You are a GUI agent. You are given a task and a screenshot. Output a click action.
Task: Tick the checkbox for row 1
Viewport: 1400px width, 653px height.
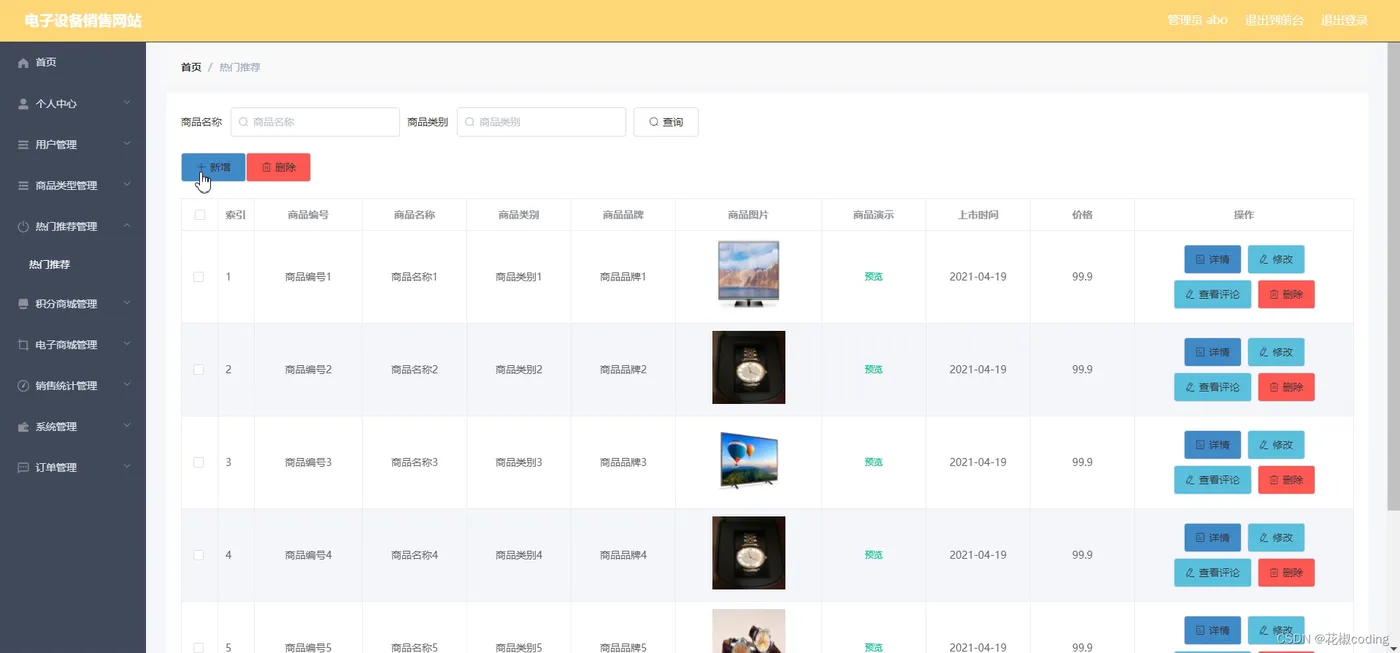(x=199, y=277)
